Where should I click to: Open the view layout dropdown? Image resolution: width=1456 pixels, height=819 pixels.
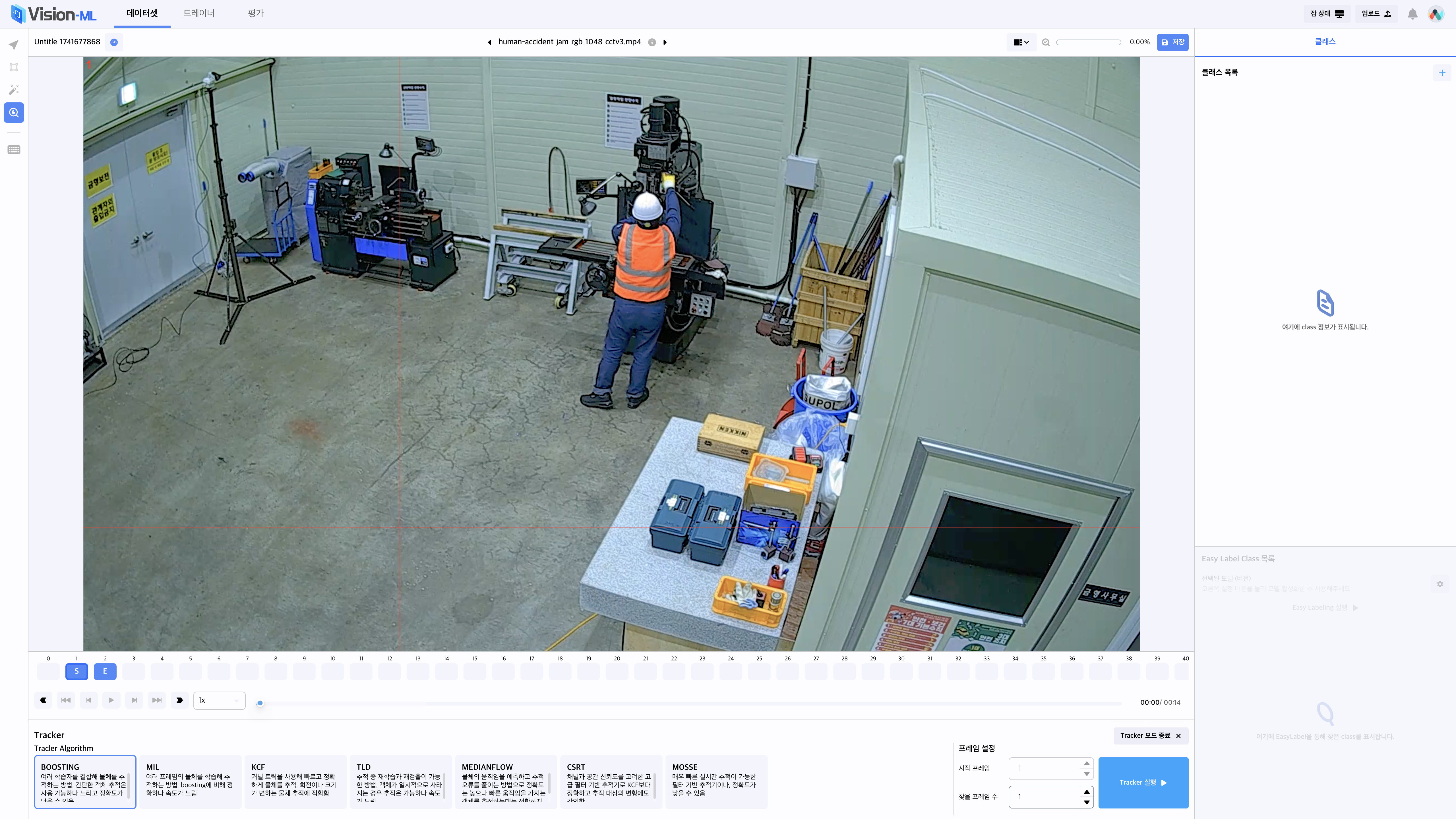pyautogui.click(x=1021, y=42)
